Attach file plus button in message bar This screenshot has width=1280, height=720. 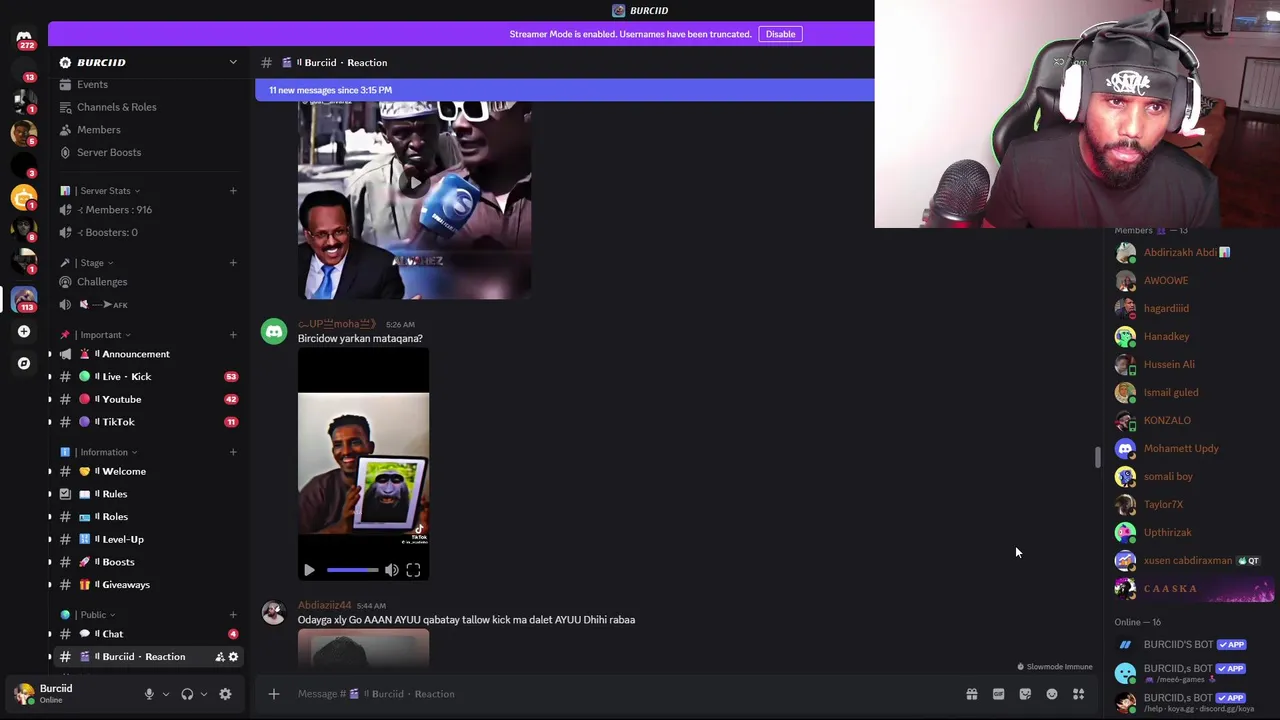click(x=274, y=694)
